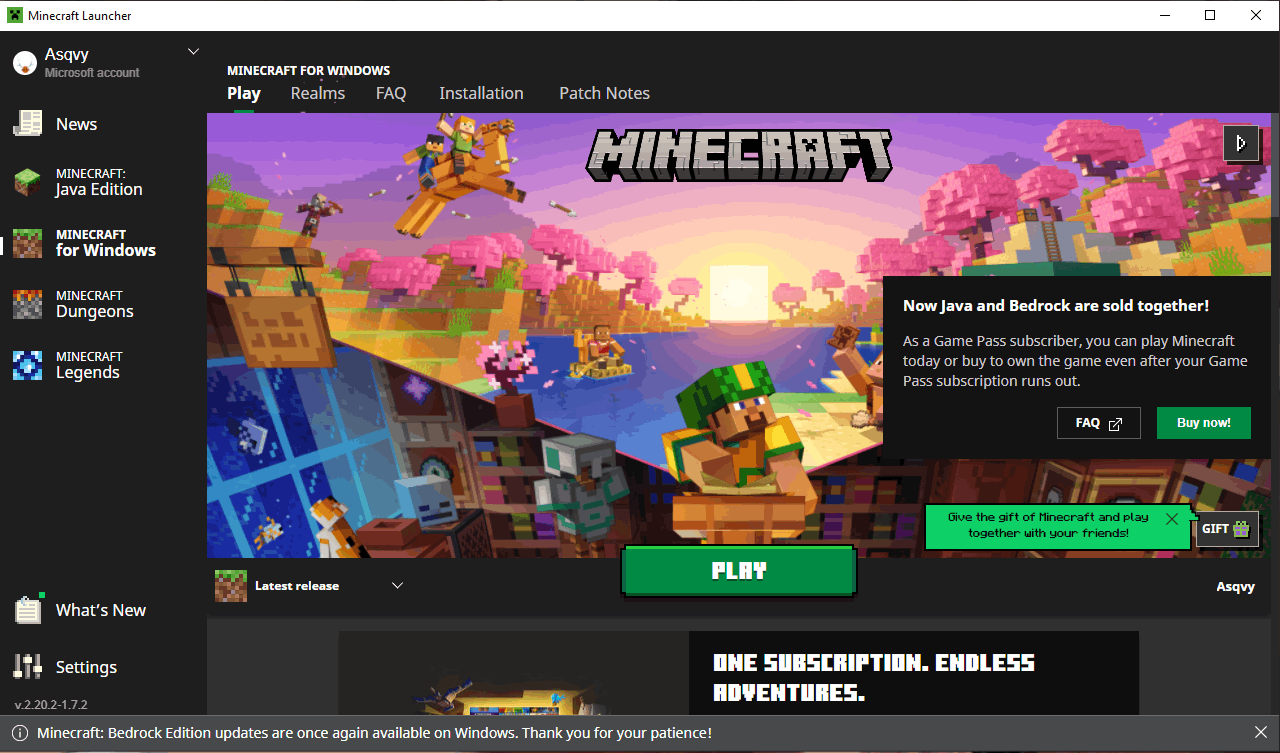The image size is (1280, 753).
Task: Click the Minecraft for Windows dirt block icon
Action: (27, 243)
